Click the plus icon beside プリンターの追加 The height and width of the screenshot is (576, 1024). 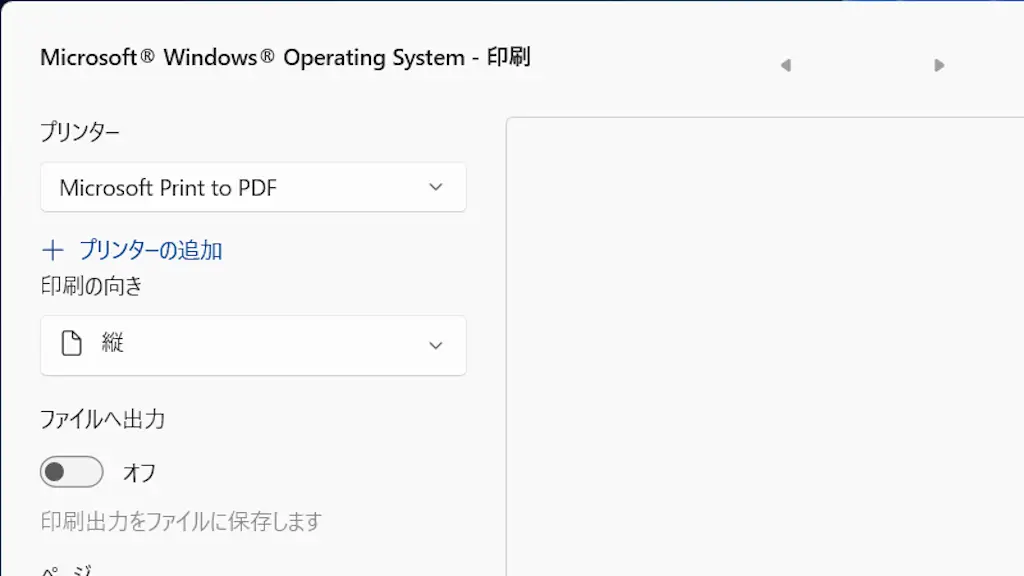[52, 250]
